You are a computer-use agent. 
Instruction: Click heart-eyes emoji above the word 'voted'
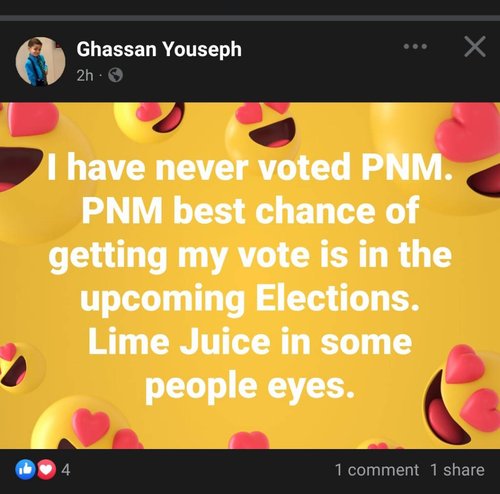(x=262, y=130)
